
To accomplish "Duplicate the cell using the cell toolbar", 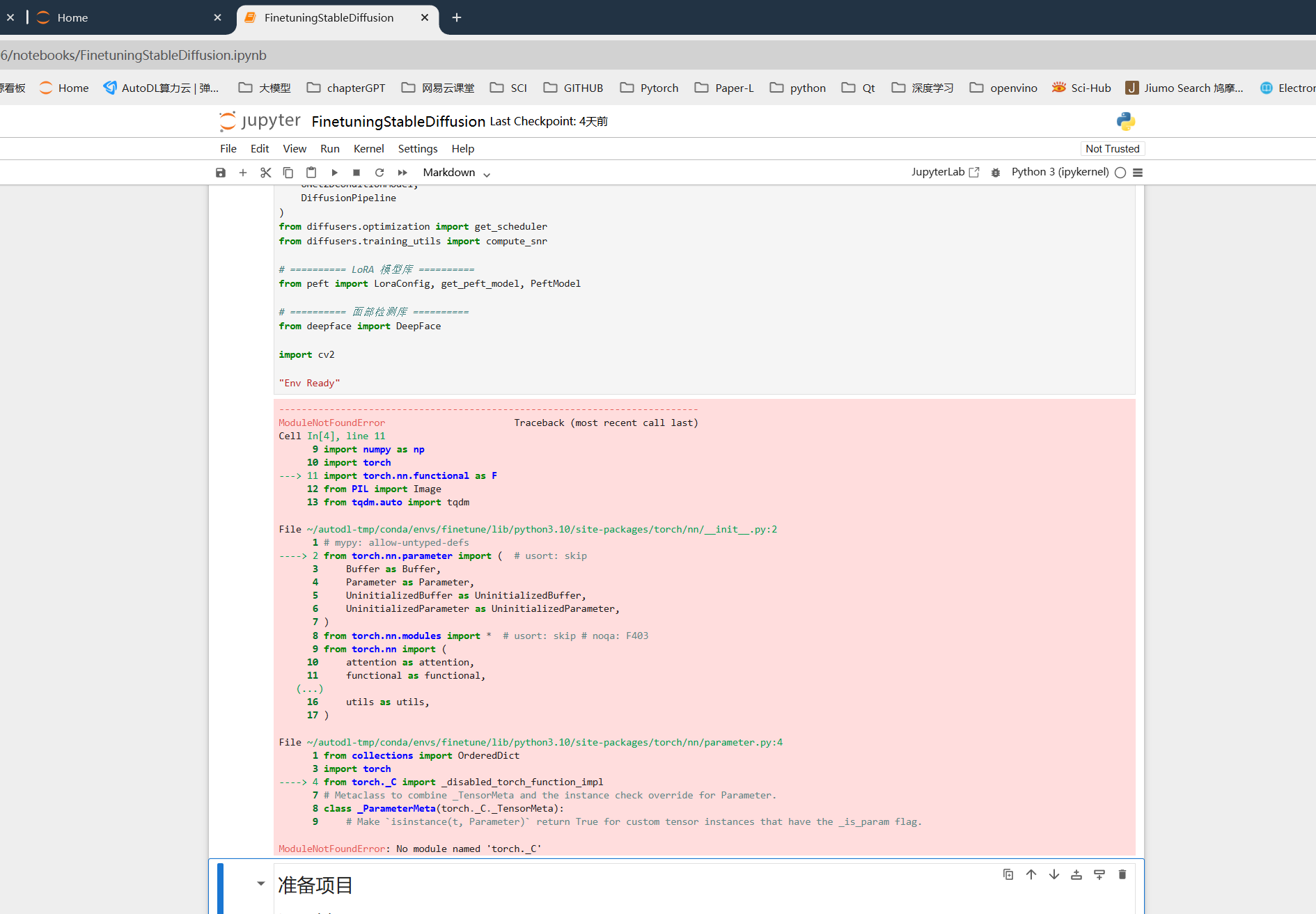I will [1008, 874].
